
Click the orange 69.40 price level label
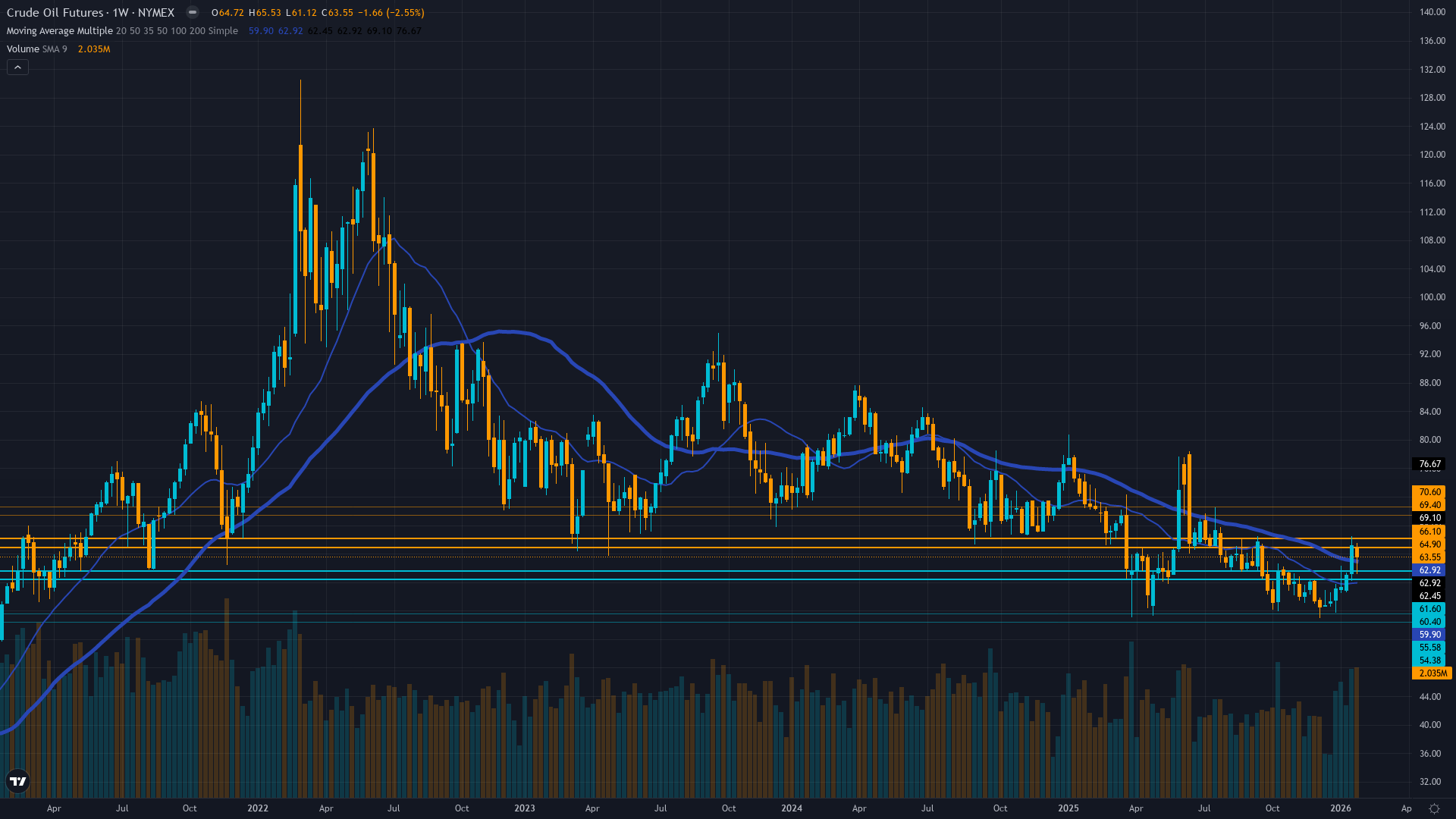[1429, 505]
